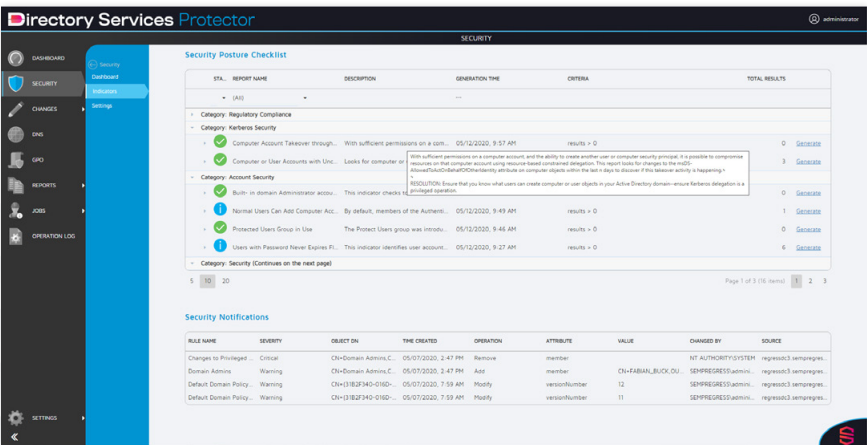
Task: Open the Reports documents icon
Action: pyautogui.click(x=17, y=185)
